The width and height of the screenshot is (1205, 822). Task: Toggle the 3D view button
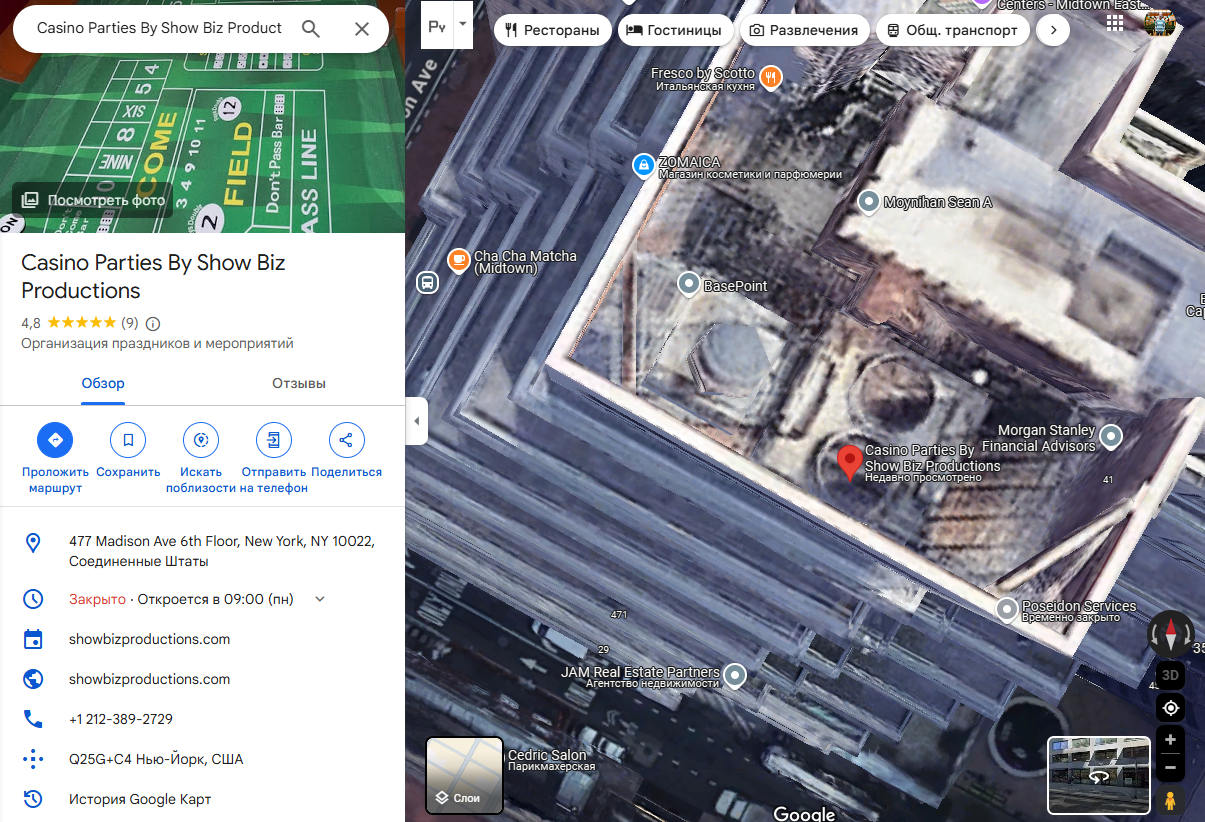(1170, 675)
